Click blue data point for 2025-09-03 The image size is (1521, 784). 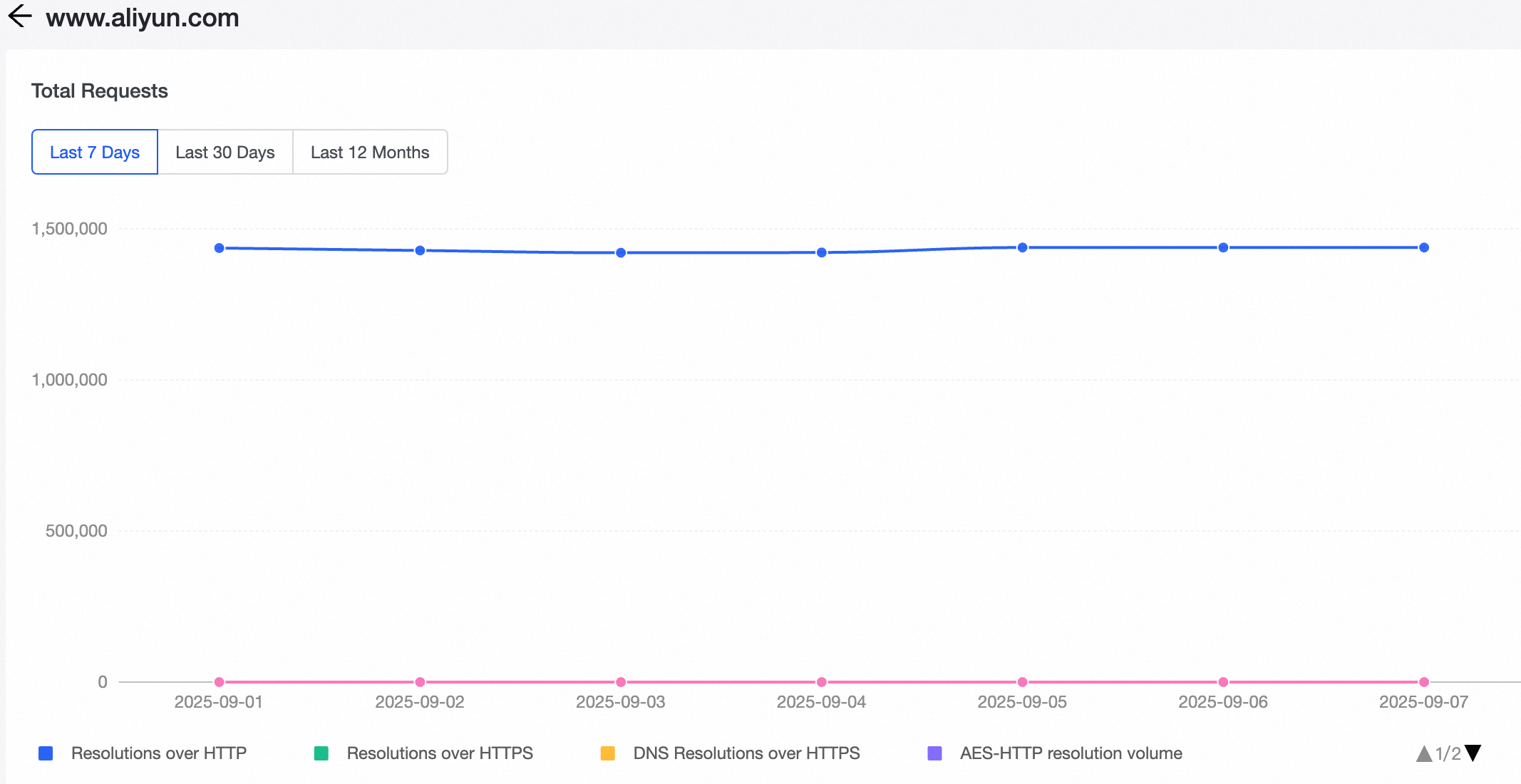click(621, 252)
